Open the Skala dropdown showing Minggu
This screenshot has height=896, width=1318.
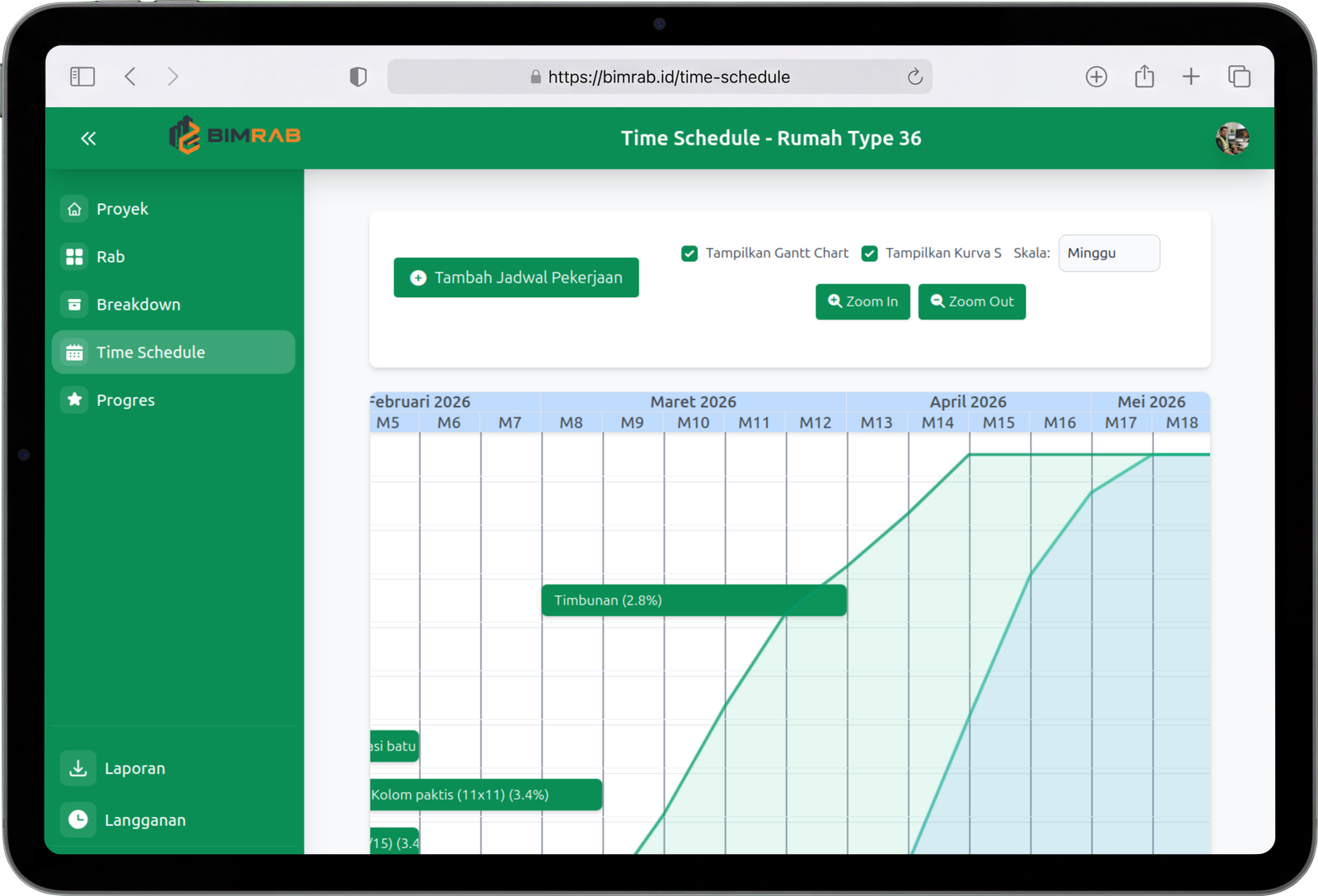click(x=1109, y=253)
